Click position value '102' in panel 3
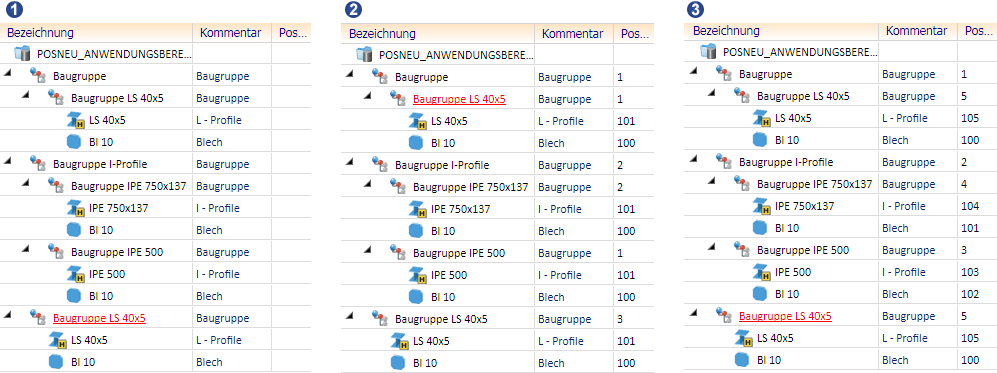Screen dimensions: 997x373 coord(970,294)
